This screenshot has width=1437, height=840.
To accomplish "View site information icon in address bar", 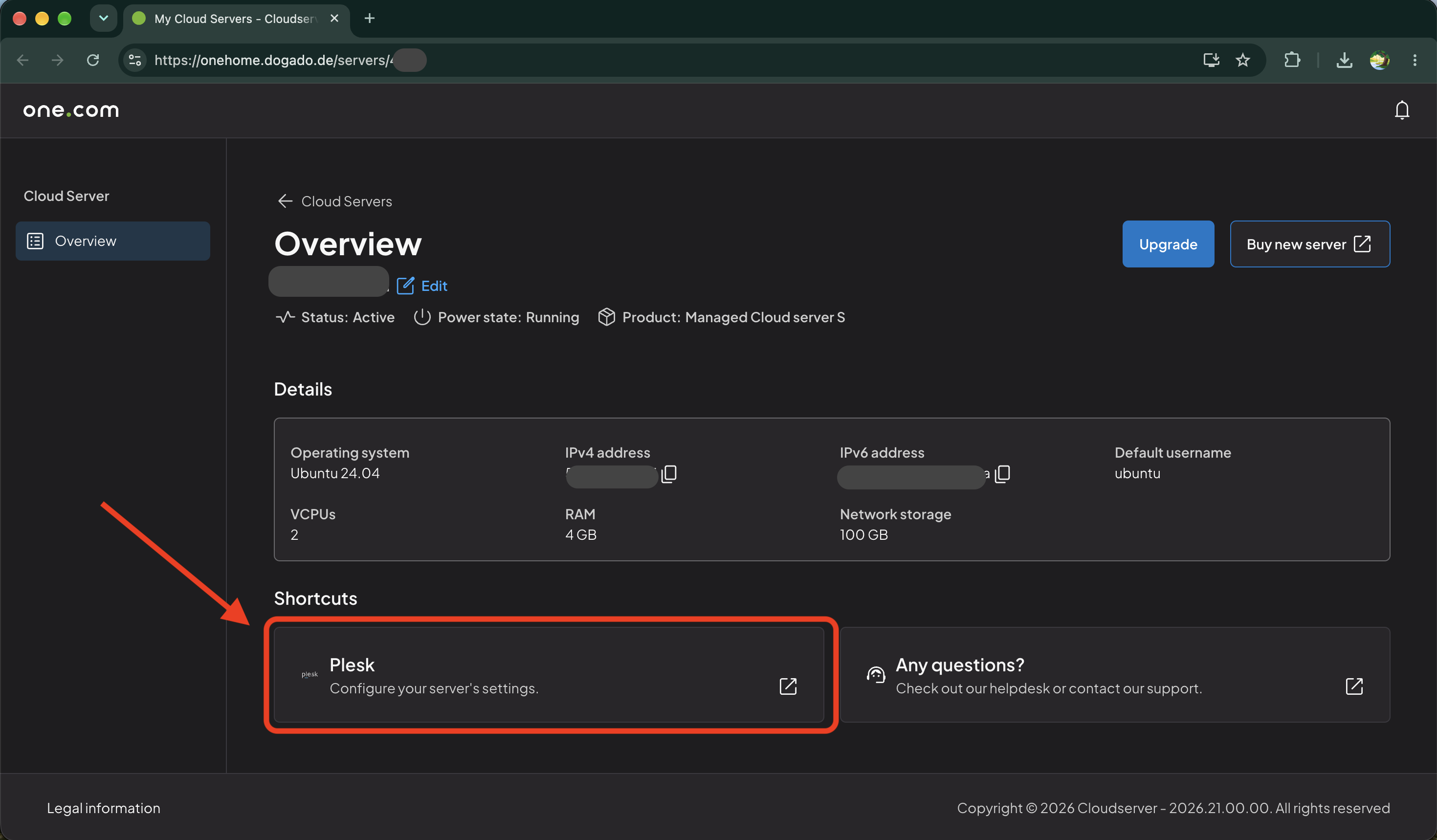I will (135, 60).
